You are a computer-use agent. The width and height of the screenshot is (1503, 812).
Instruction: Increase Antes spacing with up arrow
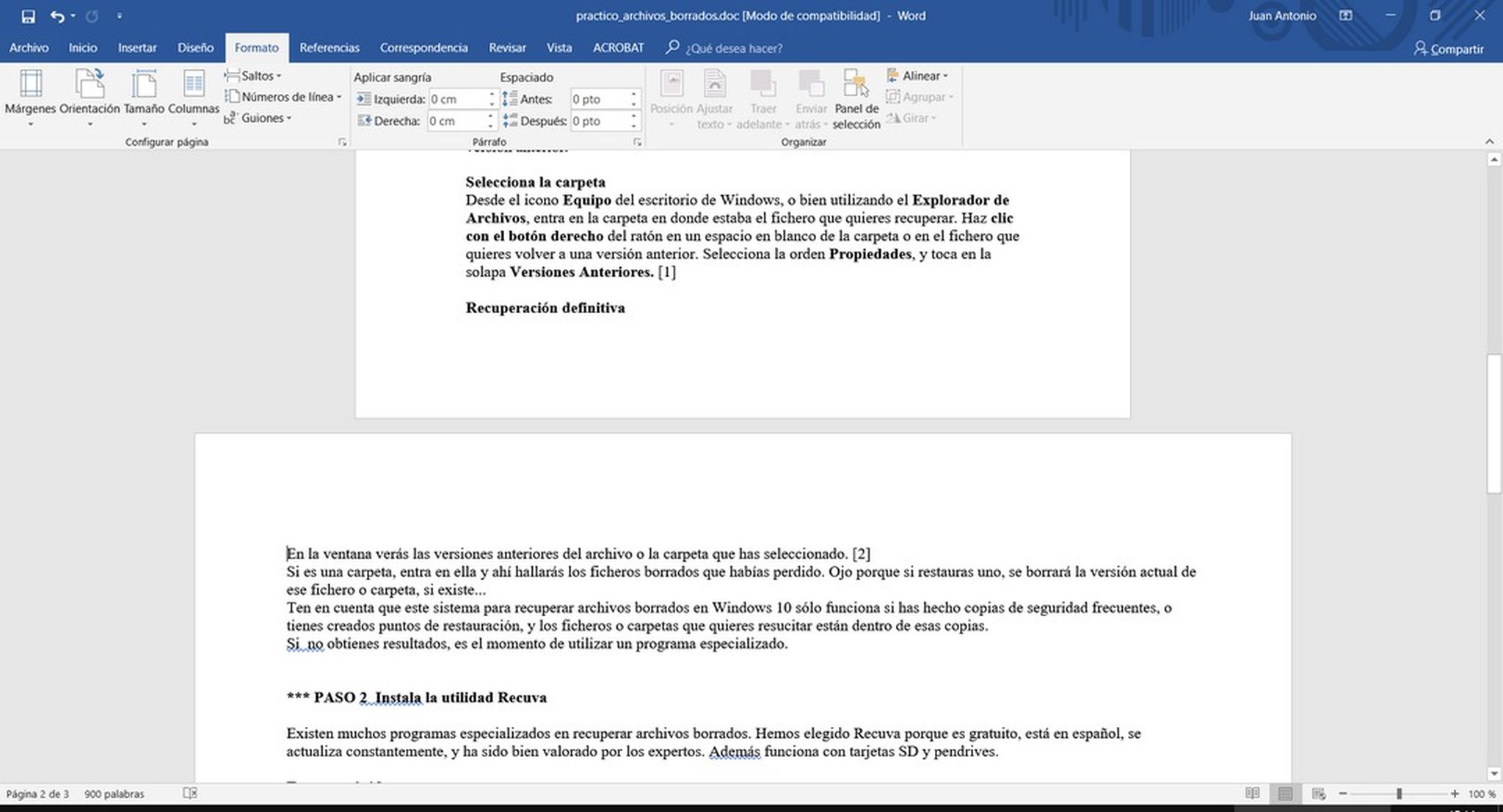[633, 95]
